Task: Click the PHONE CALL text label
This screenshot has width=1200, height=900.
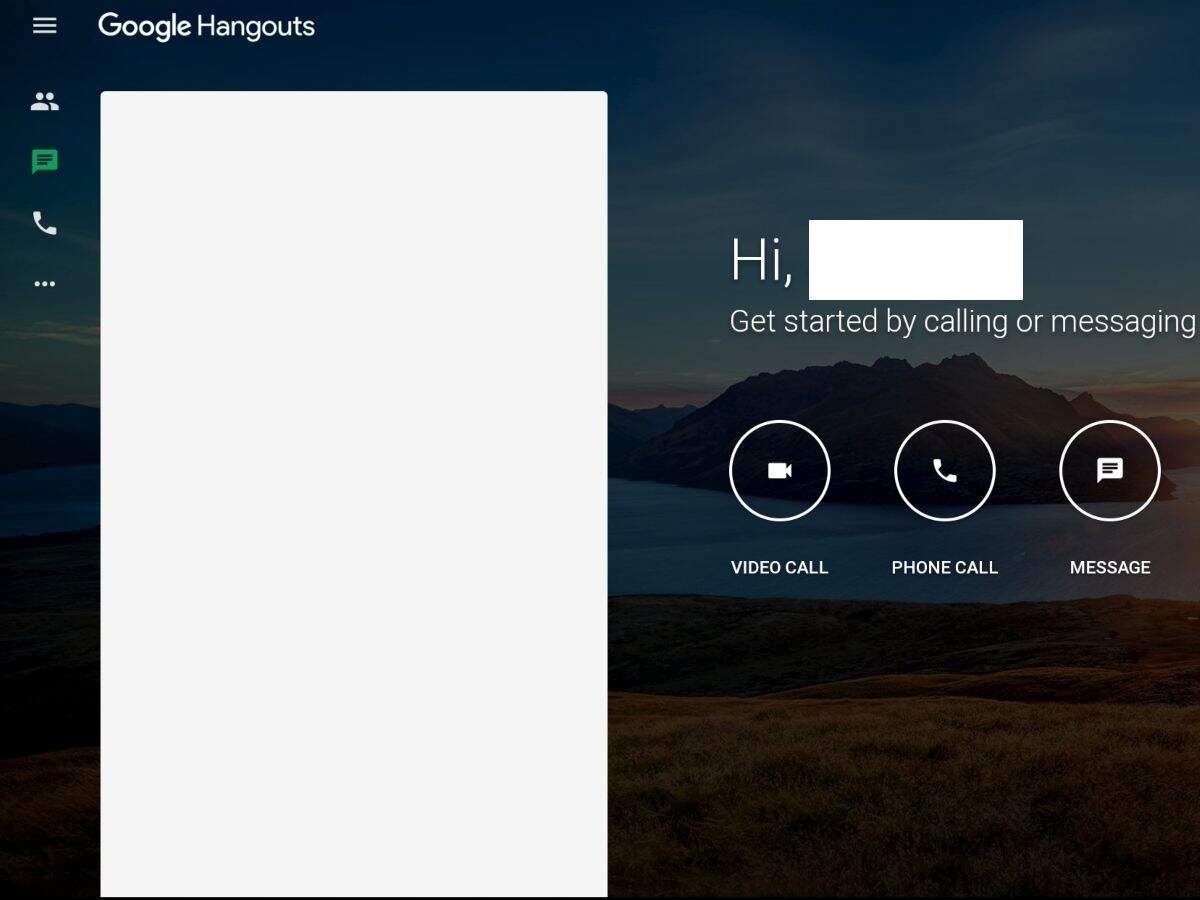Action: click(944, 567)
